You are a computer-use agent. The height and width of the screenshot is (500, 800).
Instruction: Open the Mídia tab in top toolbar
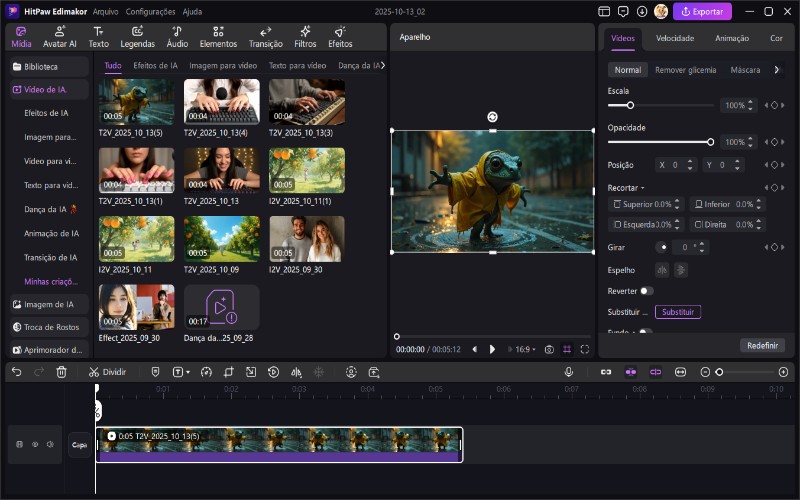21,37
